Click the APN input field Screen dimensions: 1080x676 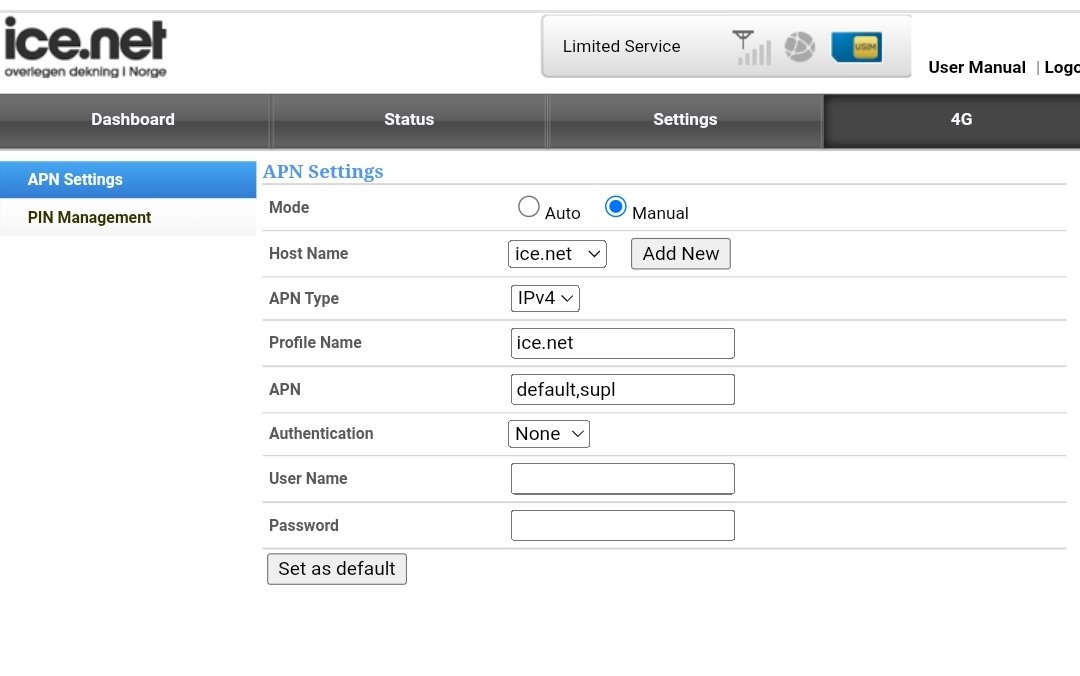click(x=623, y=389)
